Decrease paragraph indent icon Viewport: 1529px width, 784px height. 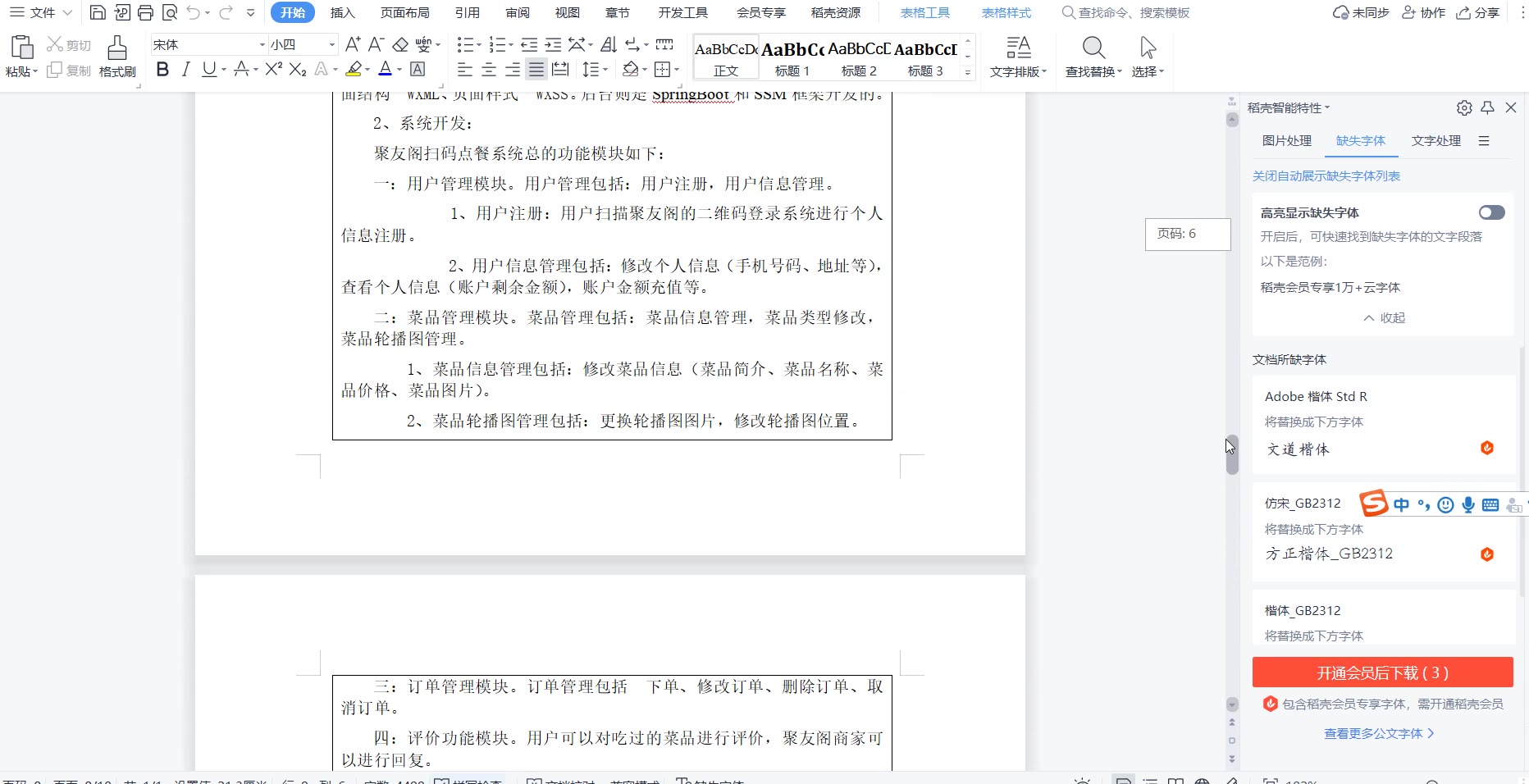pos(529,44)
